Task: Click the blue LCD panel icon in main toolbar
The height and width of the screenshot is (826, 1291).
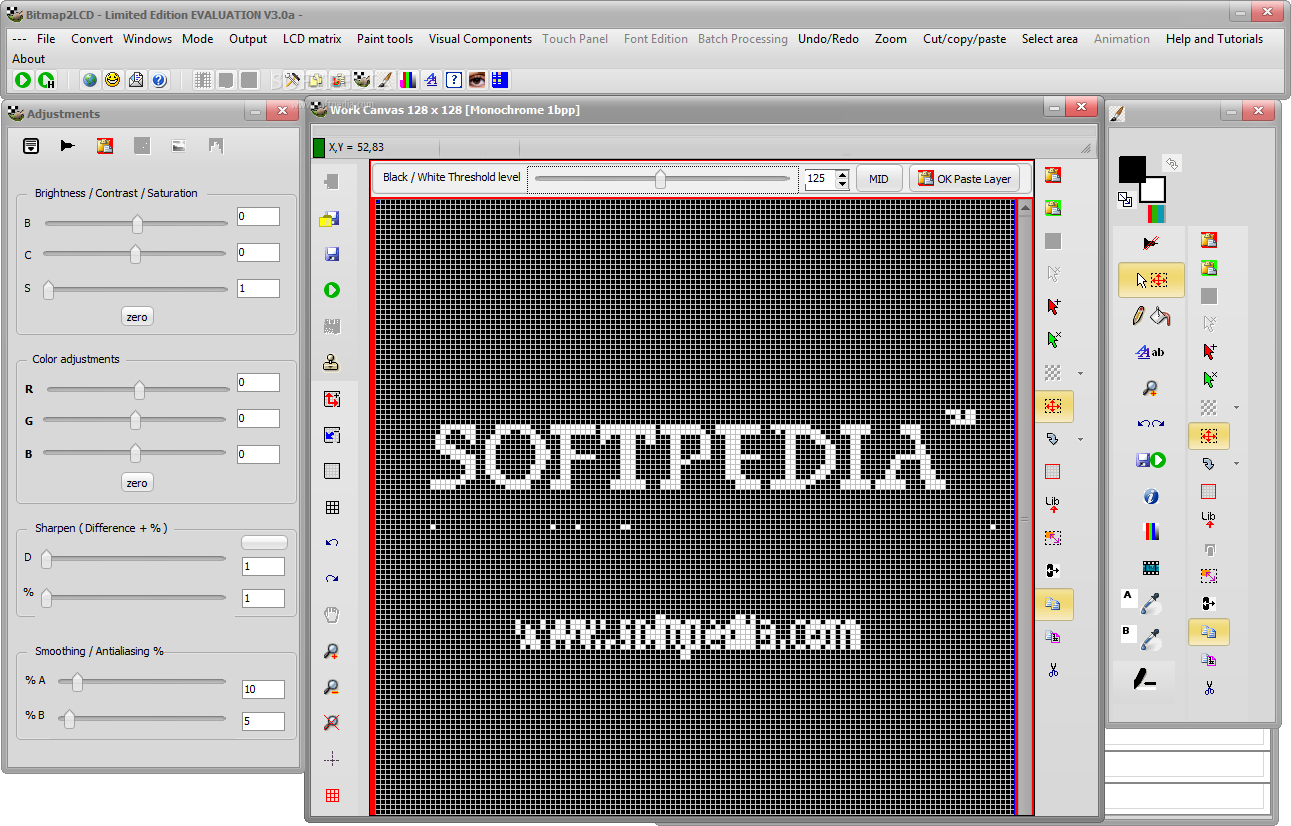Action: coord(500,80)
